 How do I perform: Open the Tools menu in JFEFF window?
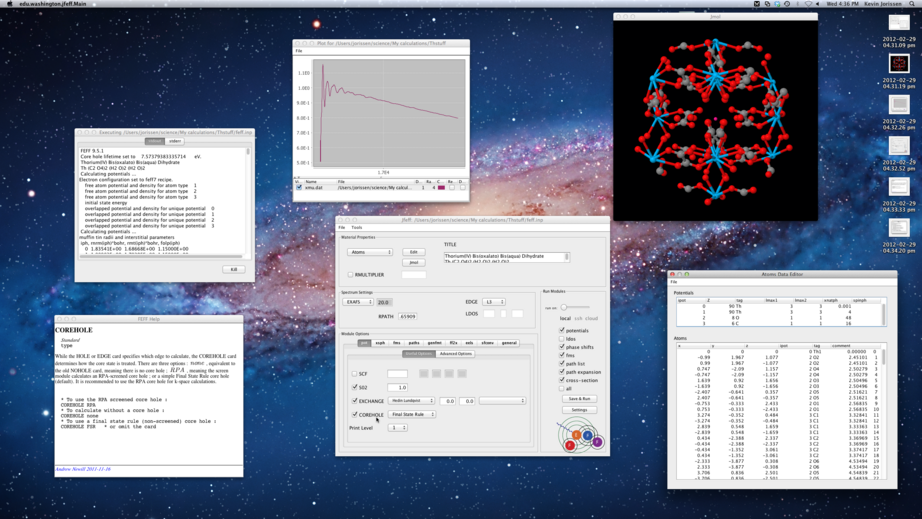[x=356, y=227]
